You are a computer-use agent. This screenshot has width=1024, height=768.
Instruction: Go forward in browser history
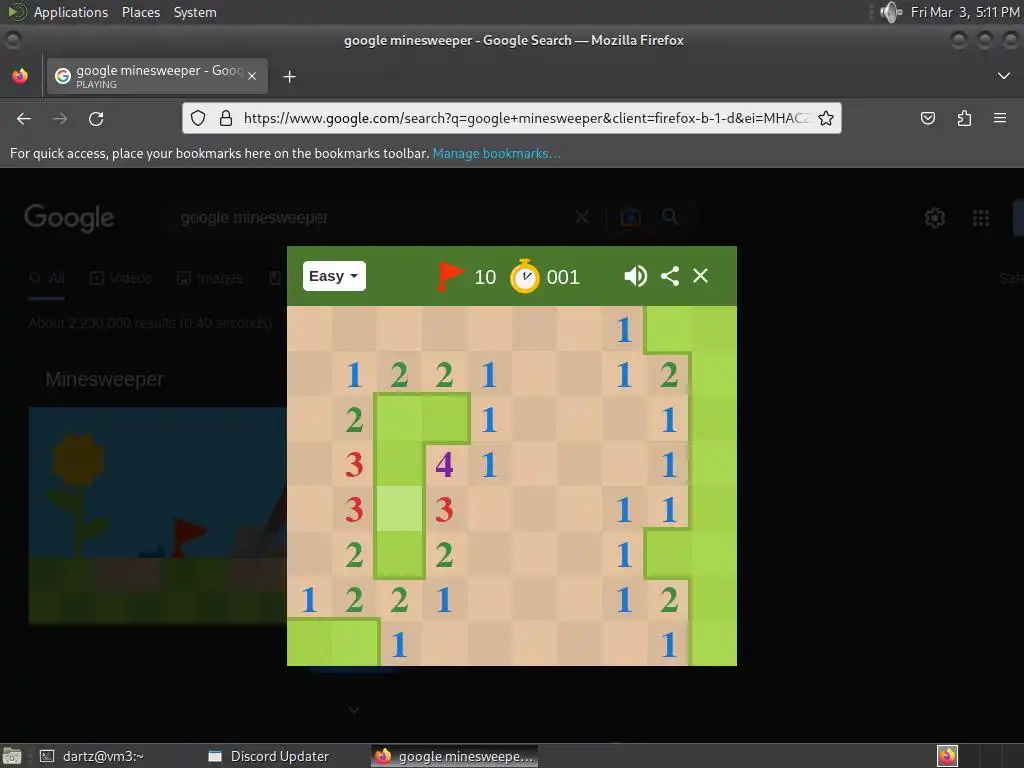tap(60, 118)
